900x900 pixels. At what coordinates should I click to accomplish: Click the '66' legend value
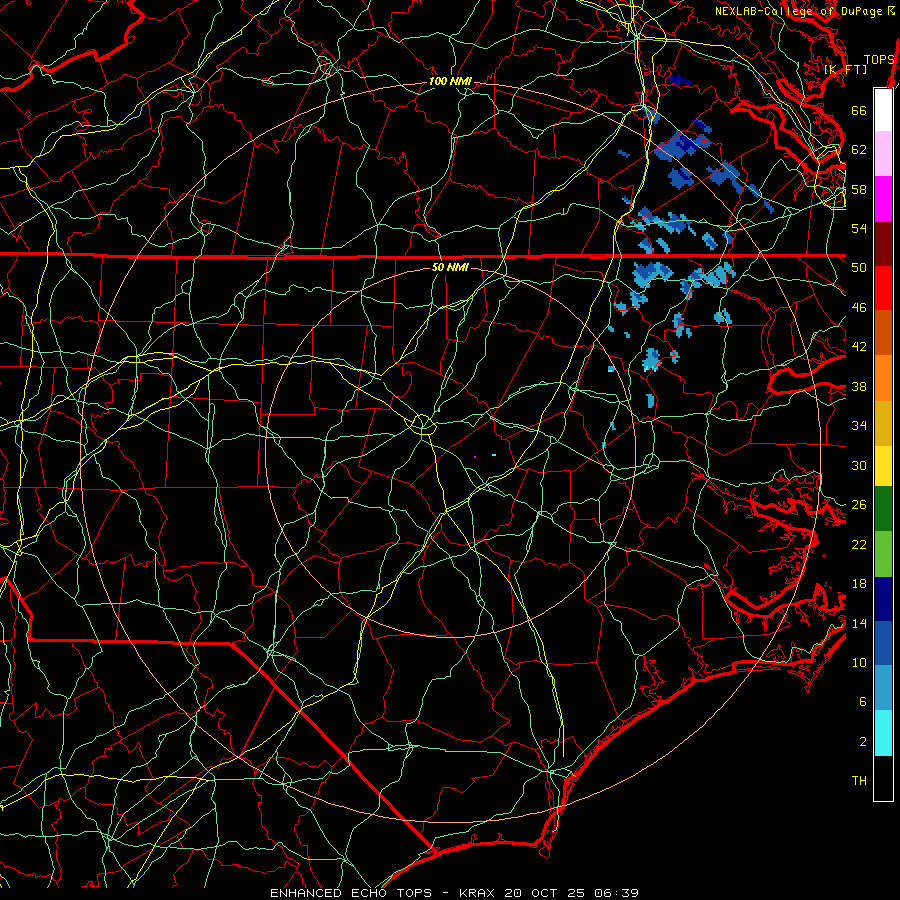coord(859,110)
